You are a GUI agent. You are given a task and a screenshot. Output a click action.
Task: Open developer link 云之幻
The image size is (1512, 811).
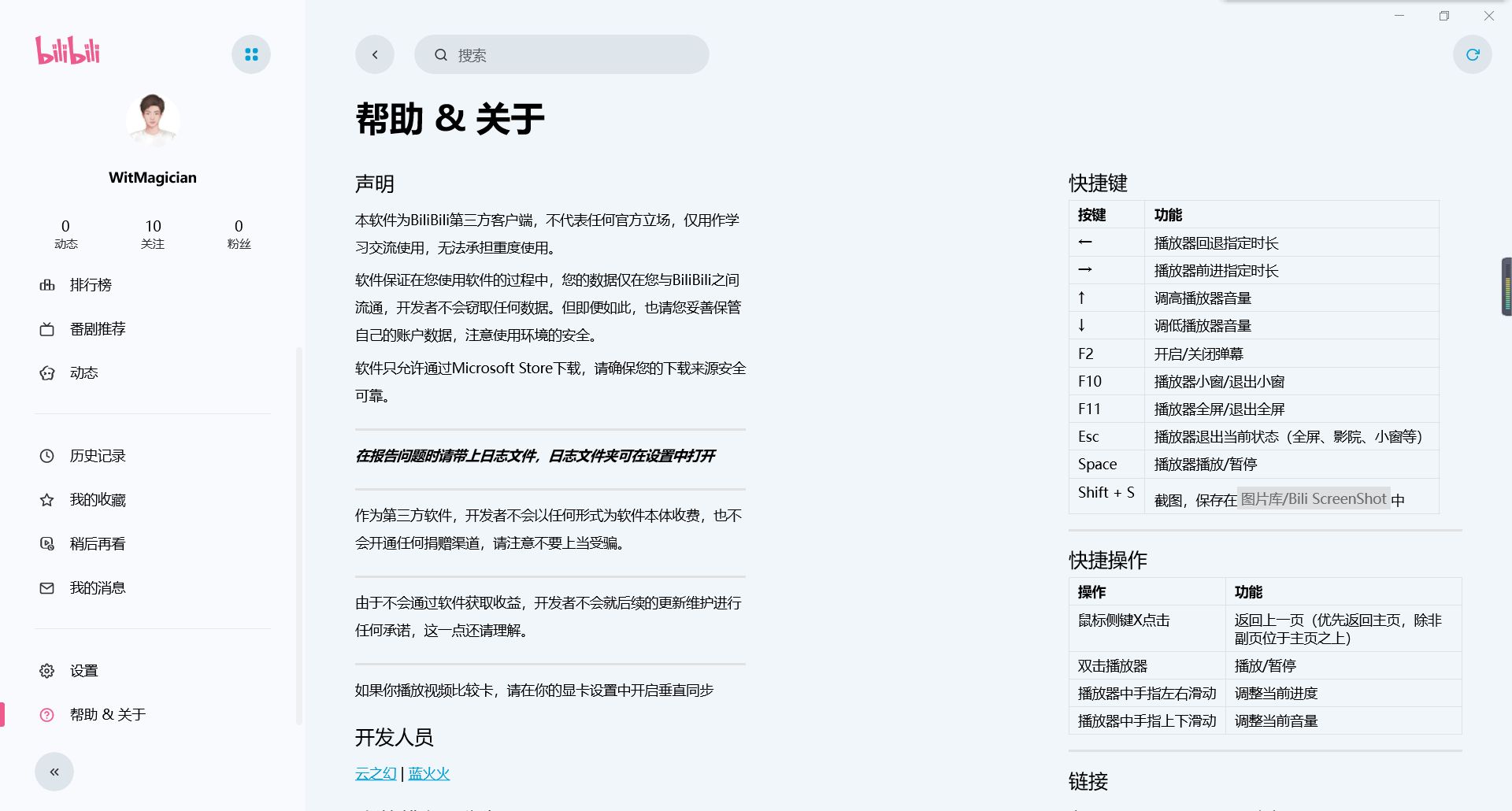[376, 774]
